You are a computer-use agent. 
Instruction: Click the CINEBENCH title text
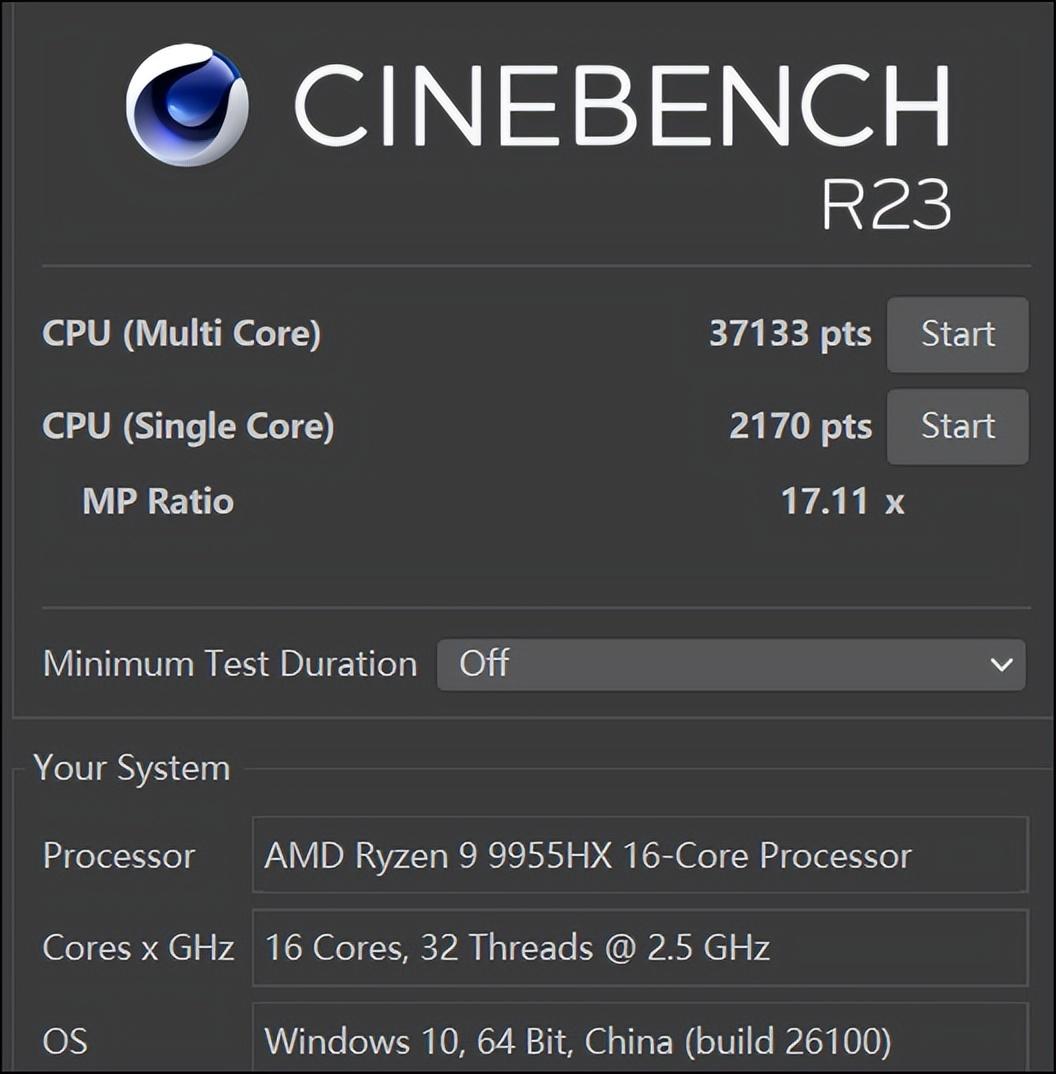(x=621, y=106)
